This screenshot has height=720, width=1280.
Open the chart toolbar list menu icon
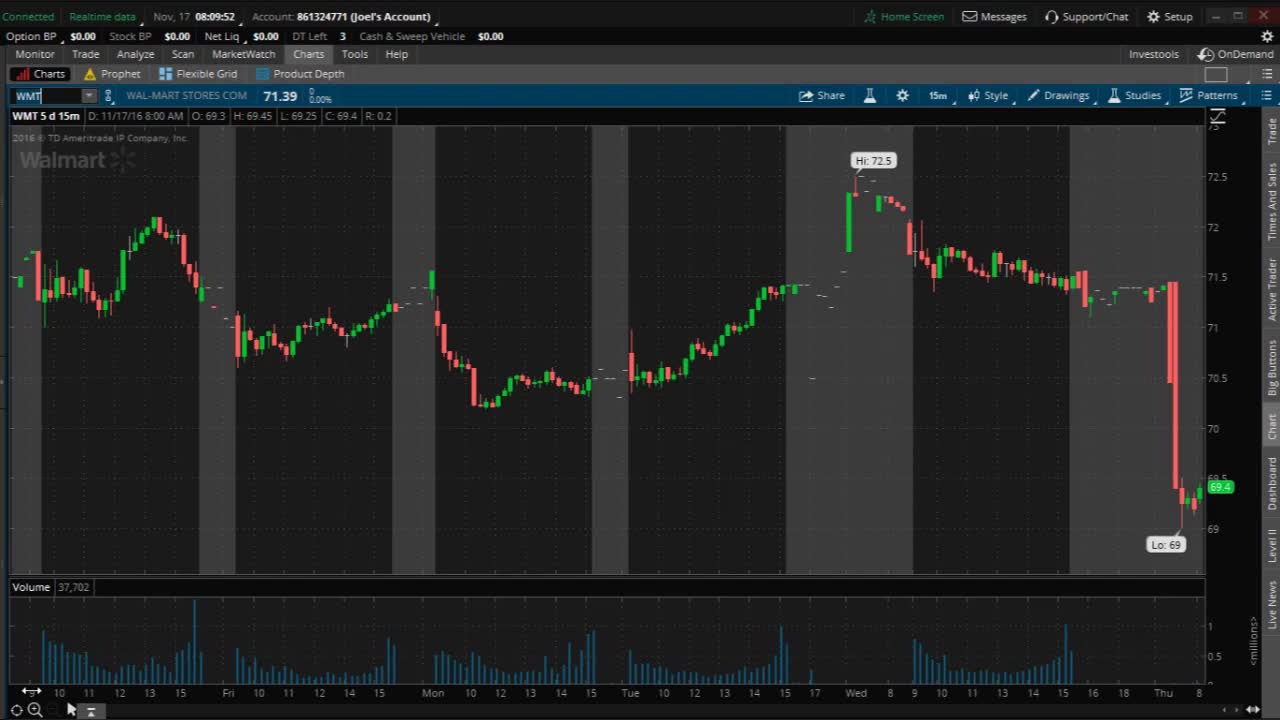[x=1266, y=96]
